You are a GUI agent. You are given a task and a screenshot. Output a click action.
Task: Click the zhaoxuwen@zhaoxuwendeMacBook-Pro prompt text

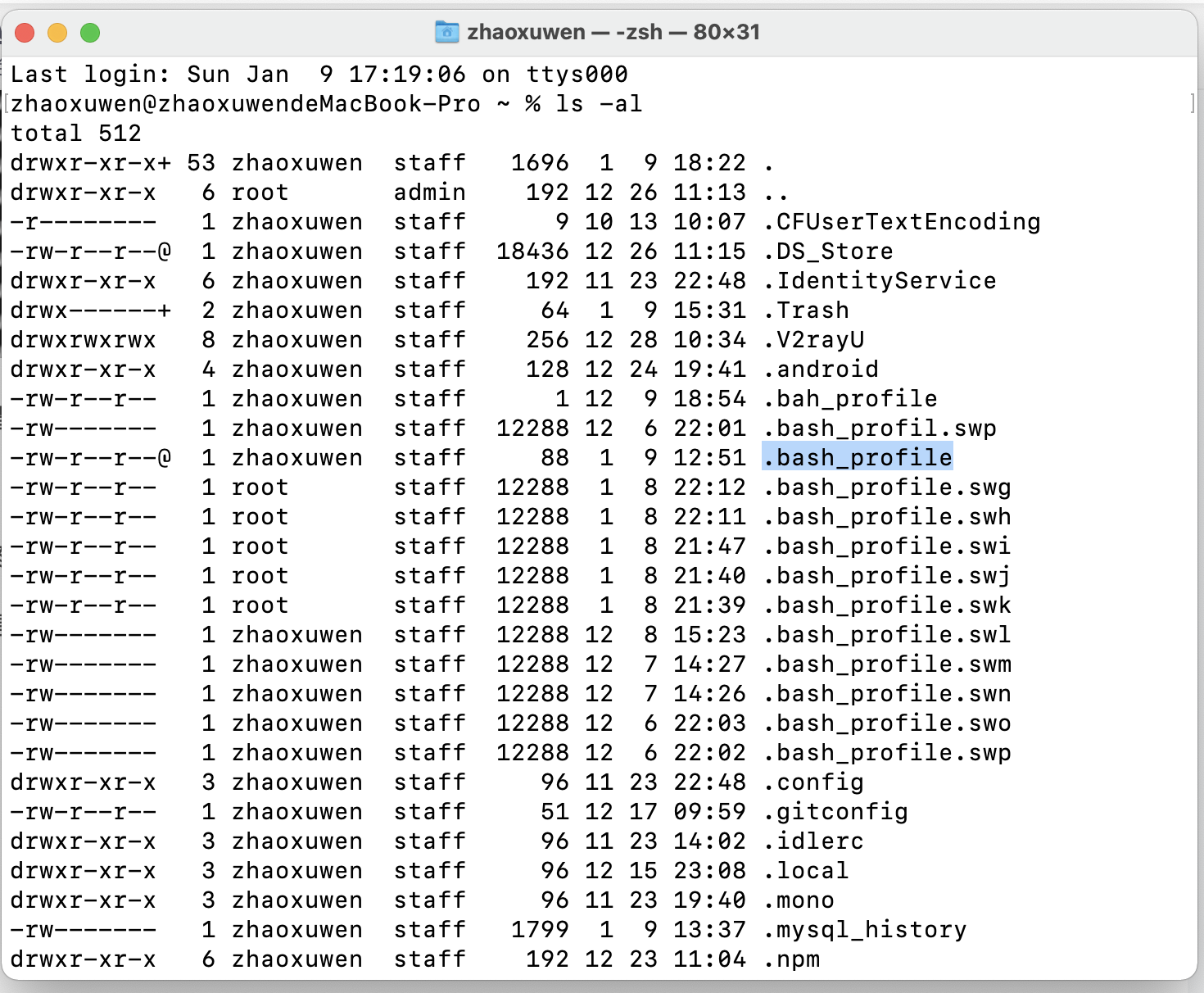click(245, 103)
